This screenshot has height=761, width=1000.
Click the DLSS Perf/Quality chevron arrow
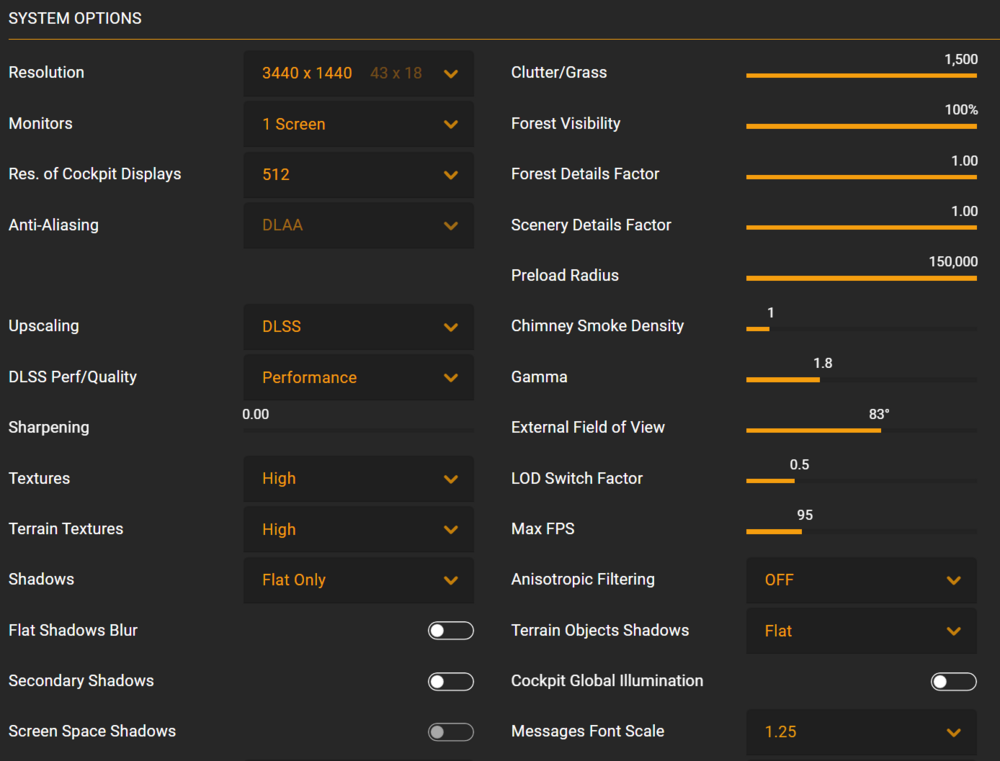coord(451,378)
